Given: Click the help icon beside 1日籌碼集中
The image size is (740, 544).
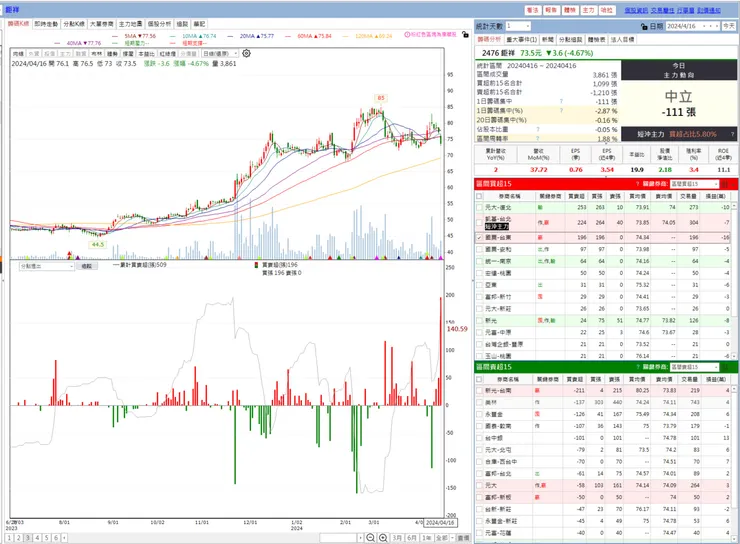Looking at the screenshot, I should click(561, 101).
